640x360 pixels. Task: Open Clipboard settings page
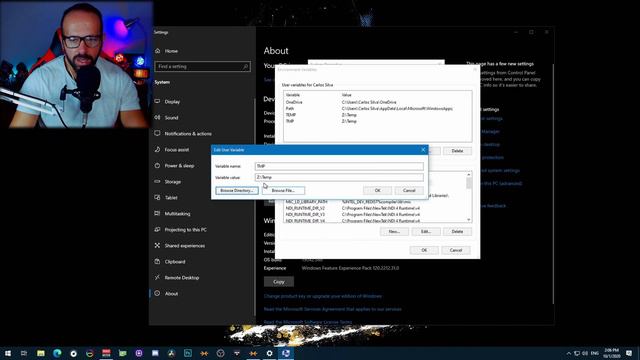pos(175,262)
